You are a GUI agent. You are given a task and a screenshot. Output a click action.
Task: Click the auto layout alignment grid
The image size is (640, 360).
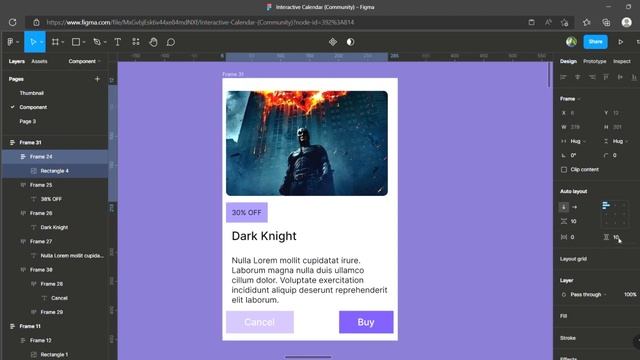click(x=615, y=214)
